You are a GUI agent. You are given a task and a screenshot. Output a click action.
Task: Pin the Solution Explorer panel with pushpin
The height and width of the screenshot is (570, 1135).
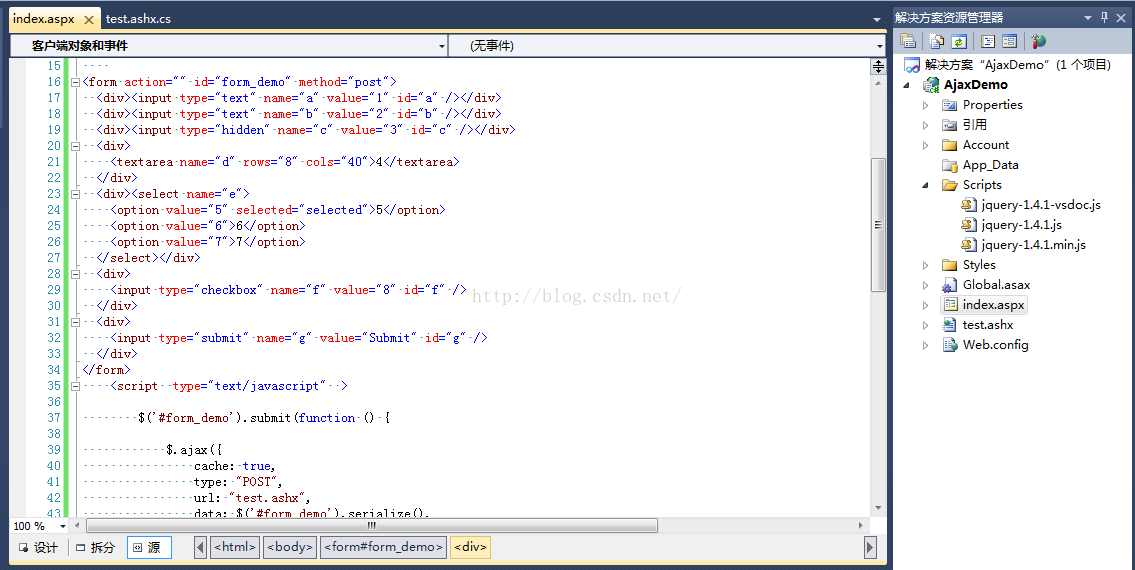pyautogui.click(x=1105, y=17)
